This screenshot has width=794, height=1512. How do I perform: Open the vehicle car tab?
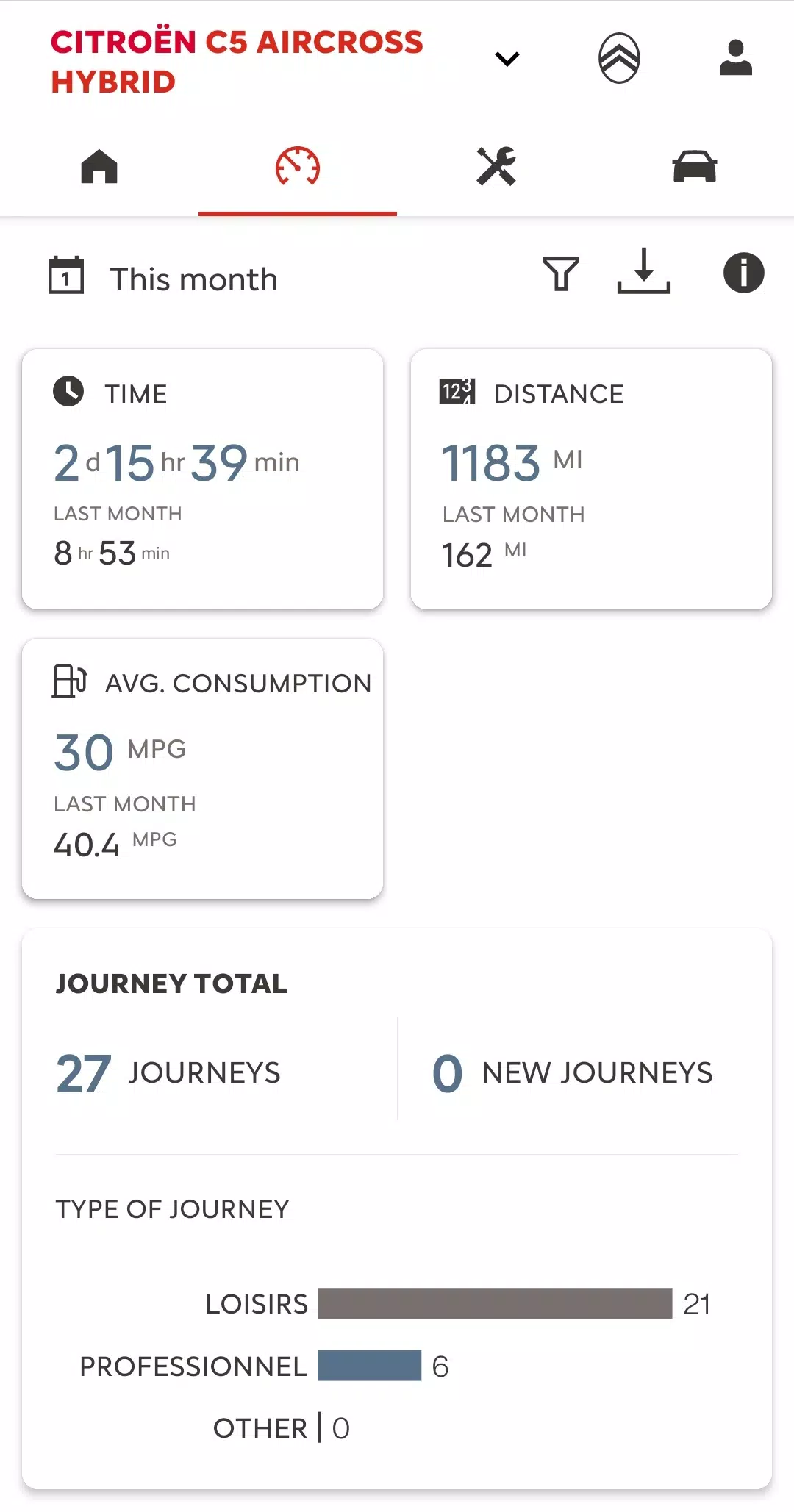pos(695,166)
